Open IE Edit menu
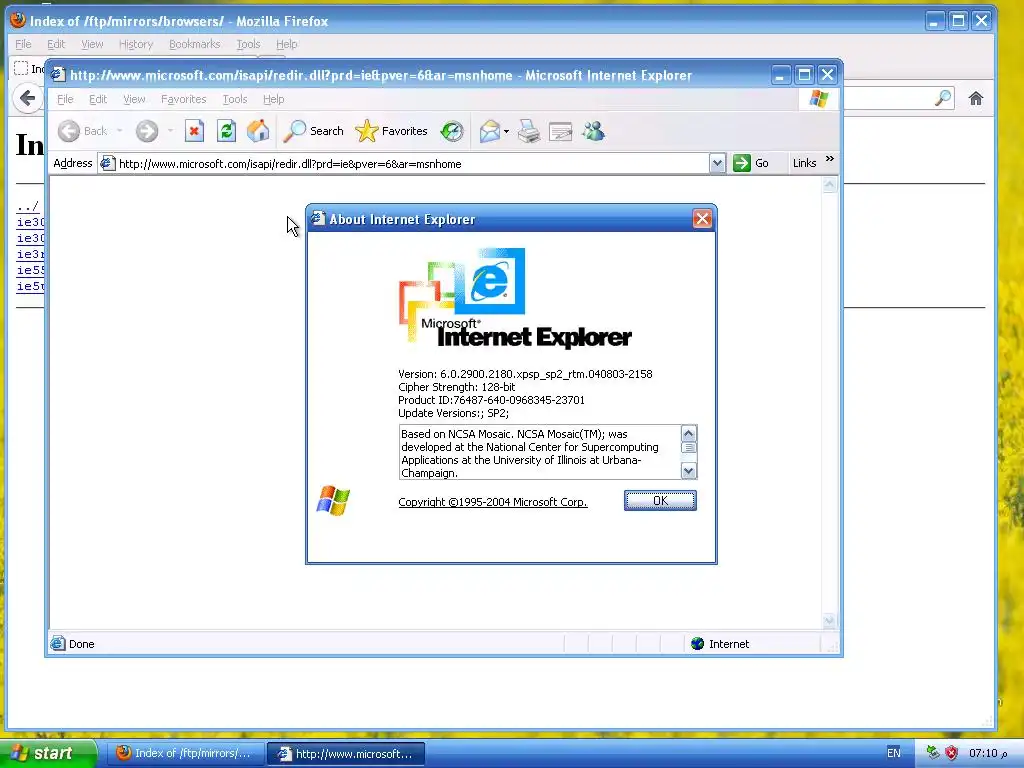Viewport: 1024px width, 768px height. point(98,99)
